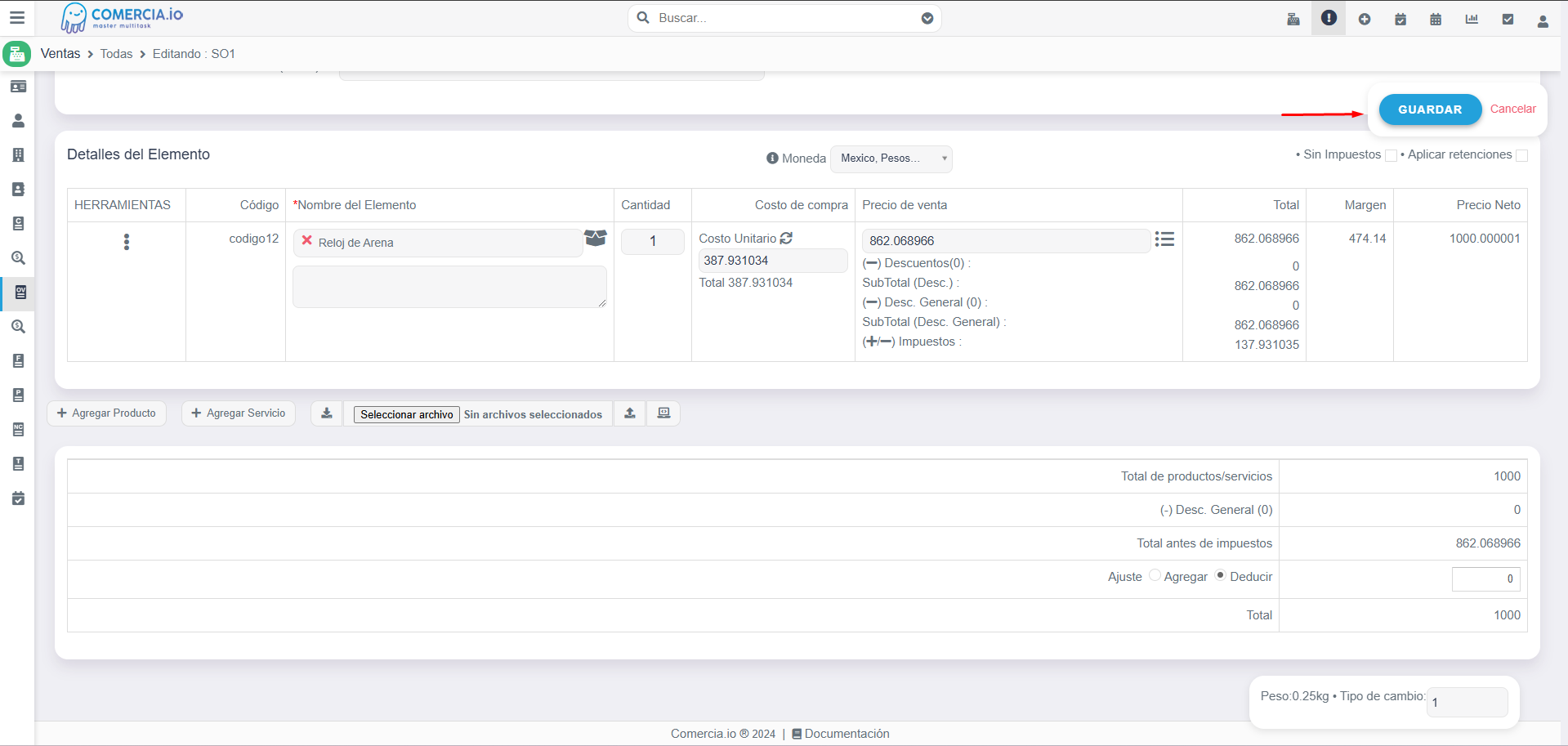
Task: Open the three-dot tools menu for codigo12 row
Action: coord(126,242)
